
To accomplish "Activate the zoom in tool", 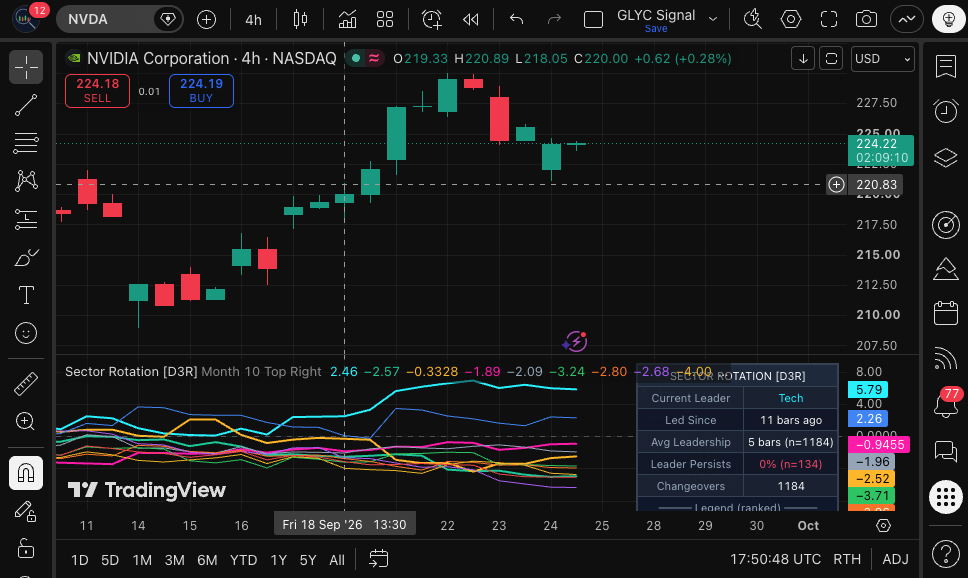I will point(26,421).
